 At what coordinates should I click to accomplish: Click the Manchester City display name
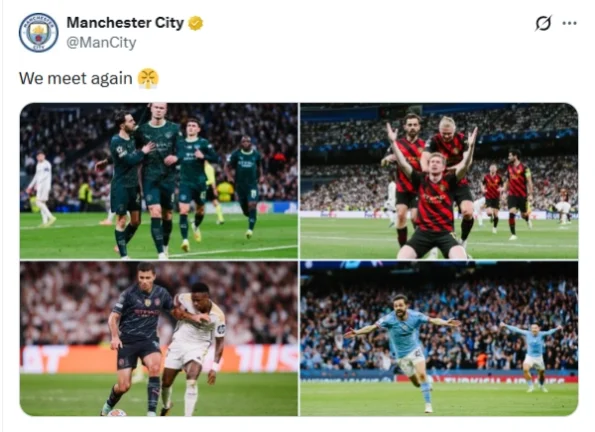click(125, 23)
